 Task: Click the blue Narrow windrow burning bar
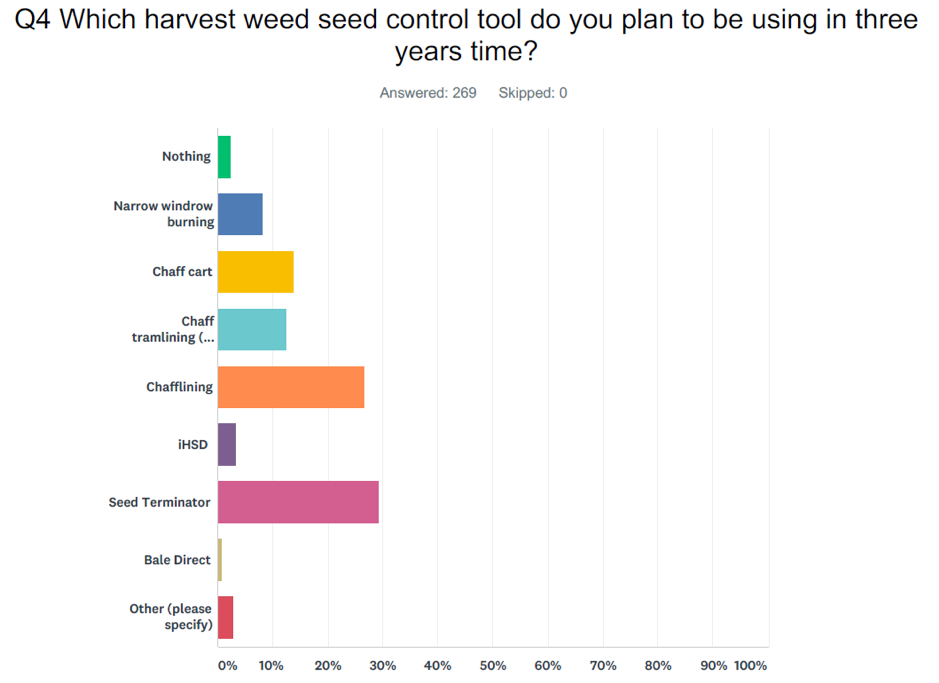(x=240, y=214)
